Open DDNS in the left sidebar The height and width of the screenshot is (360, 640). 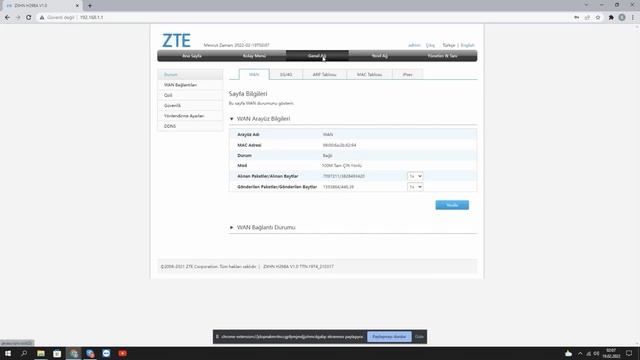[190, 126]
